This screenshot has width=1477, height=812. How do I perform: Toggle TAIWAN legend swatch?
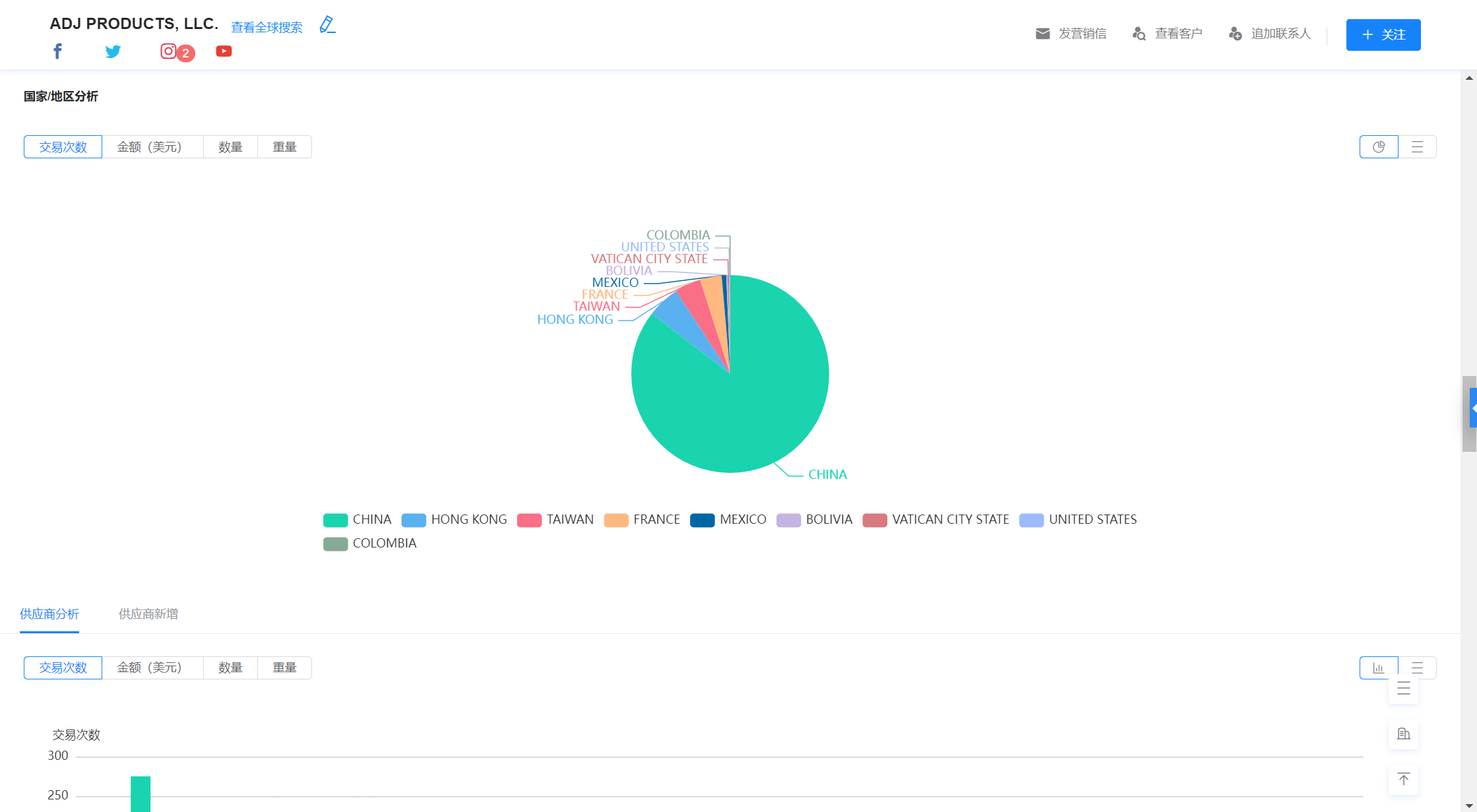click(x=530, y=520)
